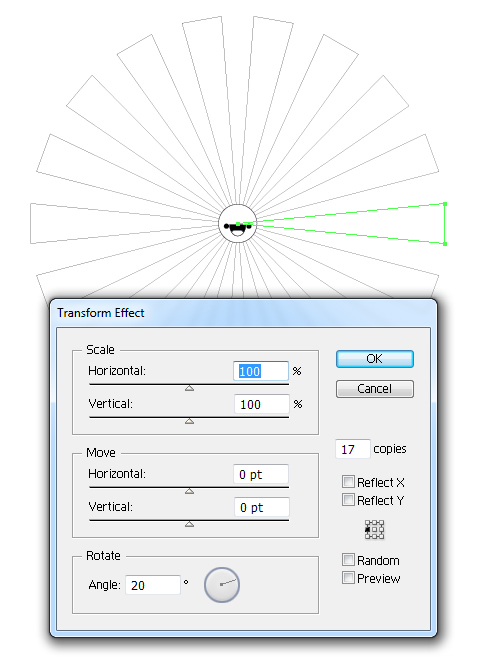Click the Scale Horizontal slider handle
The image size is (484, 670).
coord(190,388)
